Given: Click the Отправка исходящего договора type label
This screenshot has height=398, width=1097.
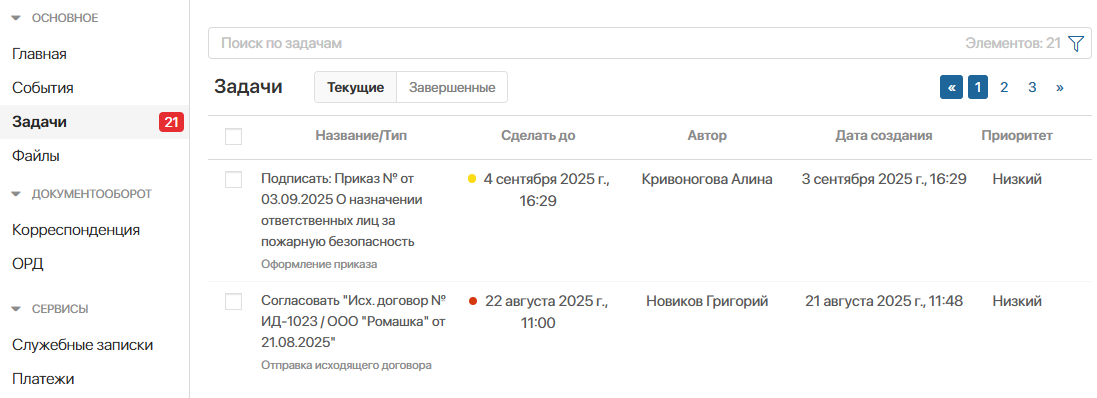Looking at the screenshot, I should [346, 365].
